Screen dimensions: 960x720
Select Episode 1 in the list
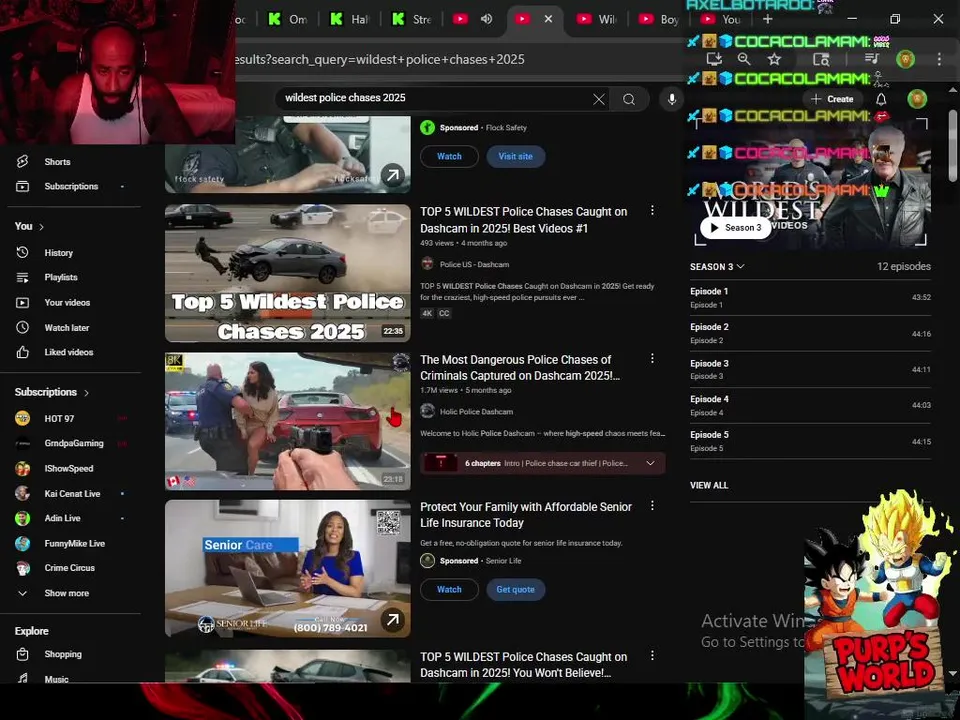(x=811, y=298)
